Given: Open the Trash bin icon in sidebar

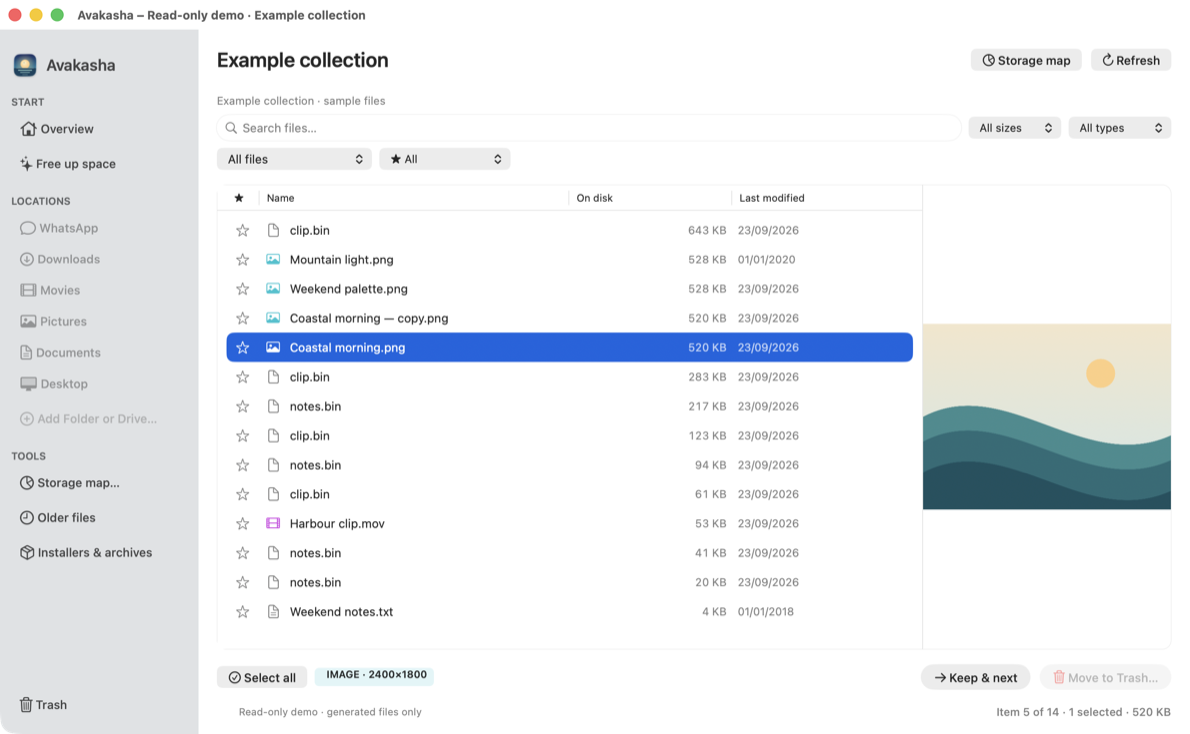Looking at the screenshot, I should [26, 704].
